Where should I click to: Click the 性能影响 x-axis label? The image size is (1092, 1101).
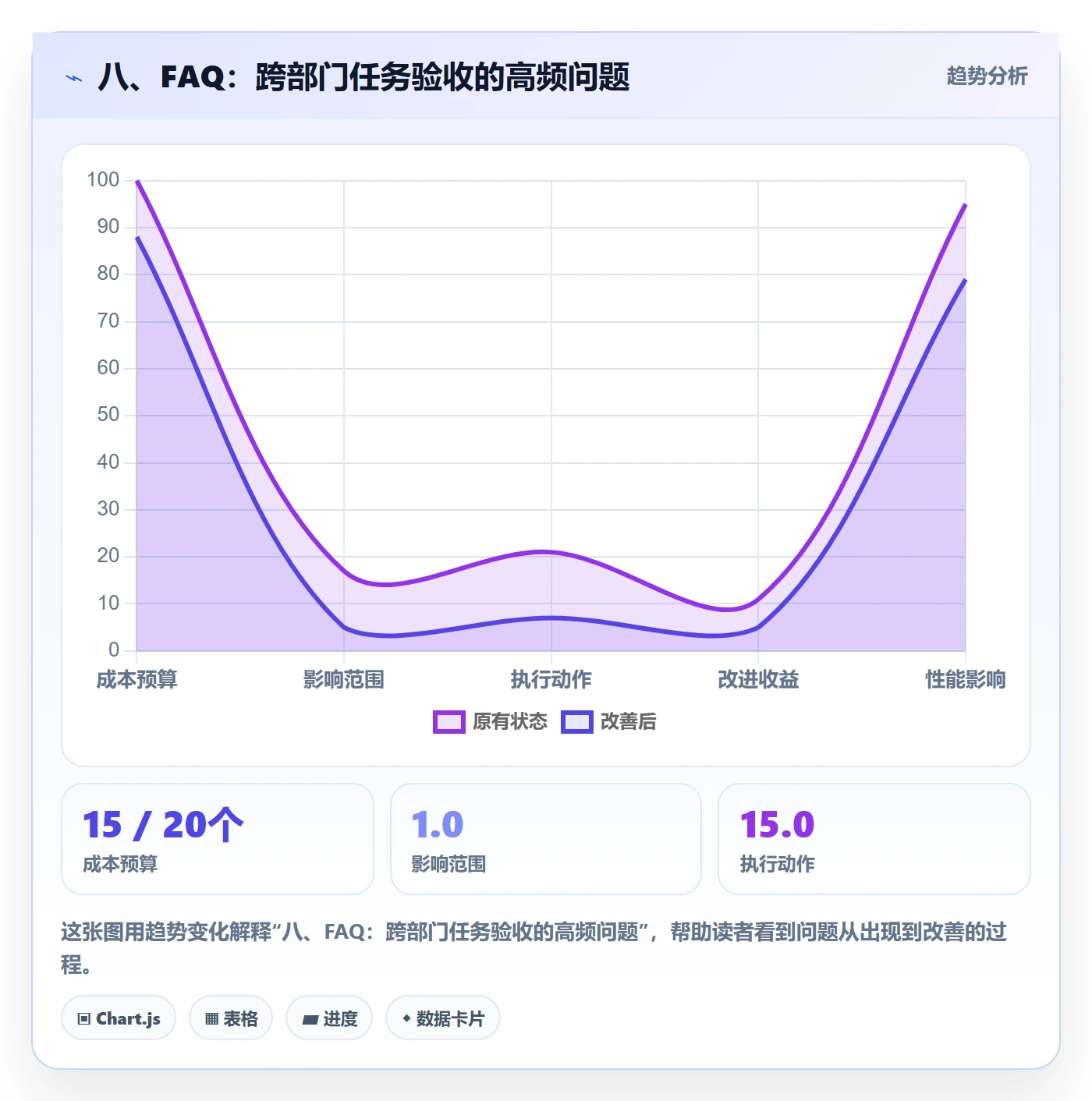click(x=966, y=679)
